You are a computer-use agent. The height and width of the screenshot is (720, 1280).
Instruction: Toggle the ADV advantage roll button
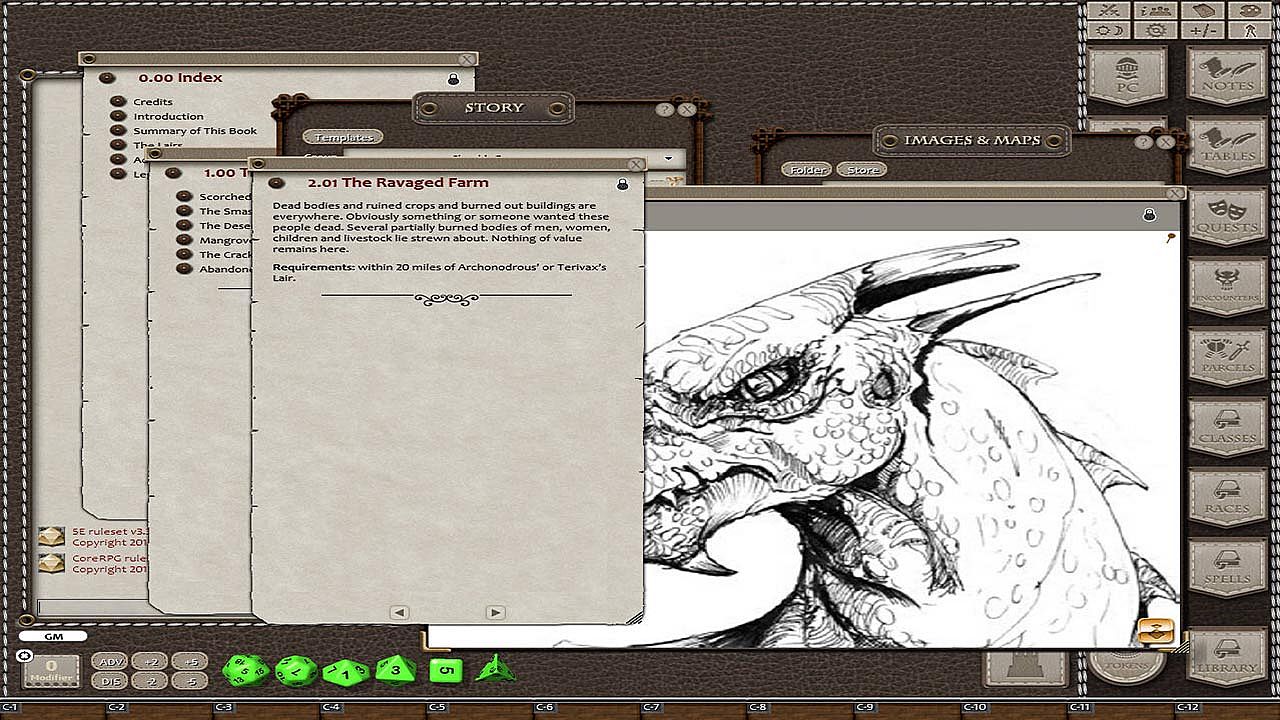click(x=109, y=661)
